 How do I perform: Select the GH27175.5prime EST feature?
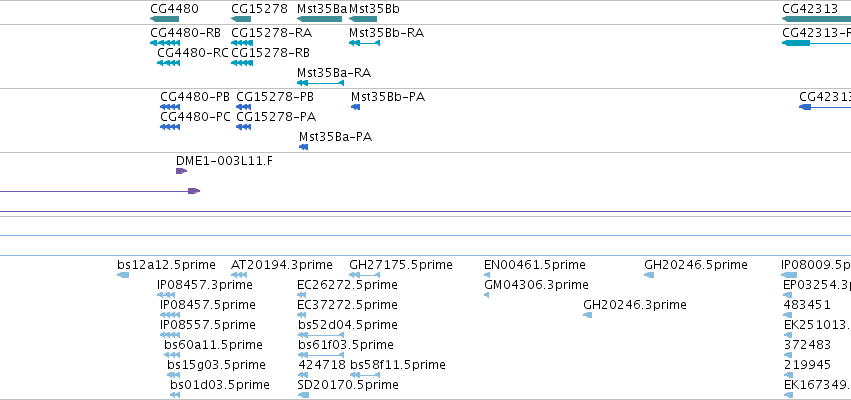point(364,275)
